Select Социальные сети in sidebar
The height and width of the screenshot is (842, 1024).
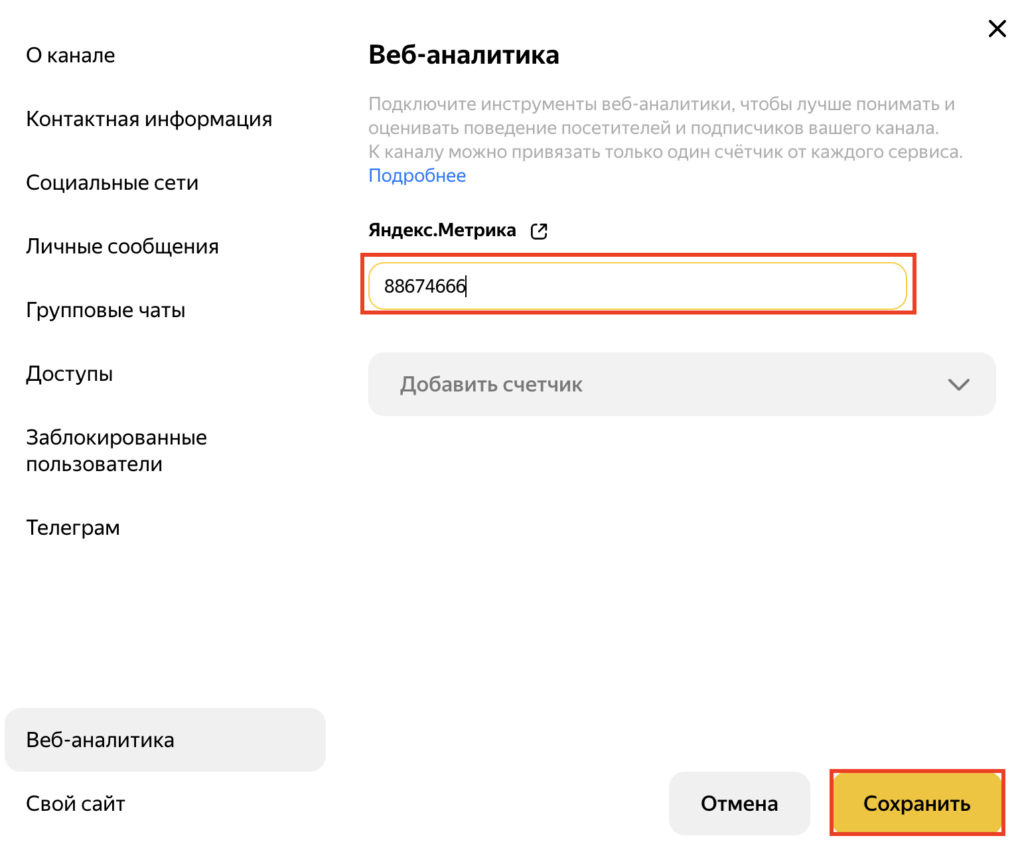coord(112,183)
